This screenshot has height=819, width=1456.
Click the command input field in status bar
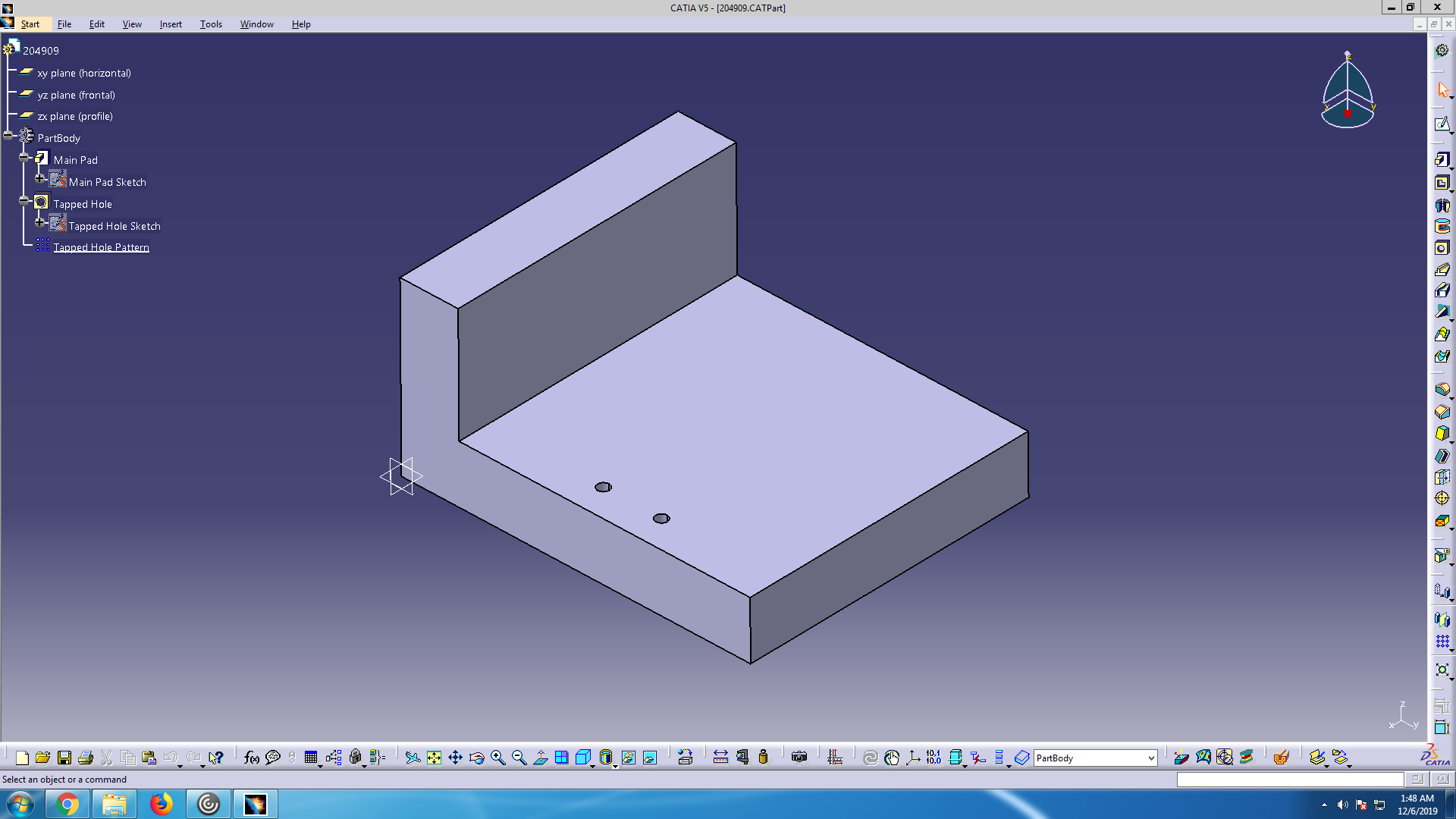[1289, 780]
